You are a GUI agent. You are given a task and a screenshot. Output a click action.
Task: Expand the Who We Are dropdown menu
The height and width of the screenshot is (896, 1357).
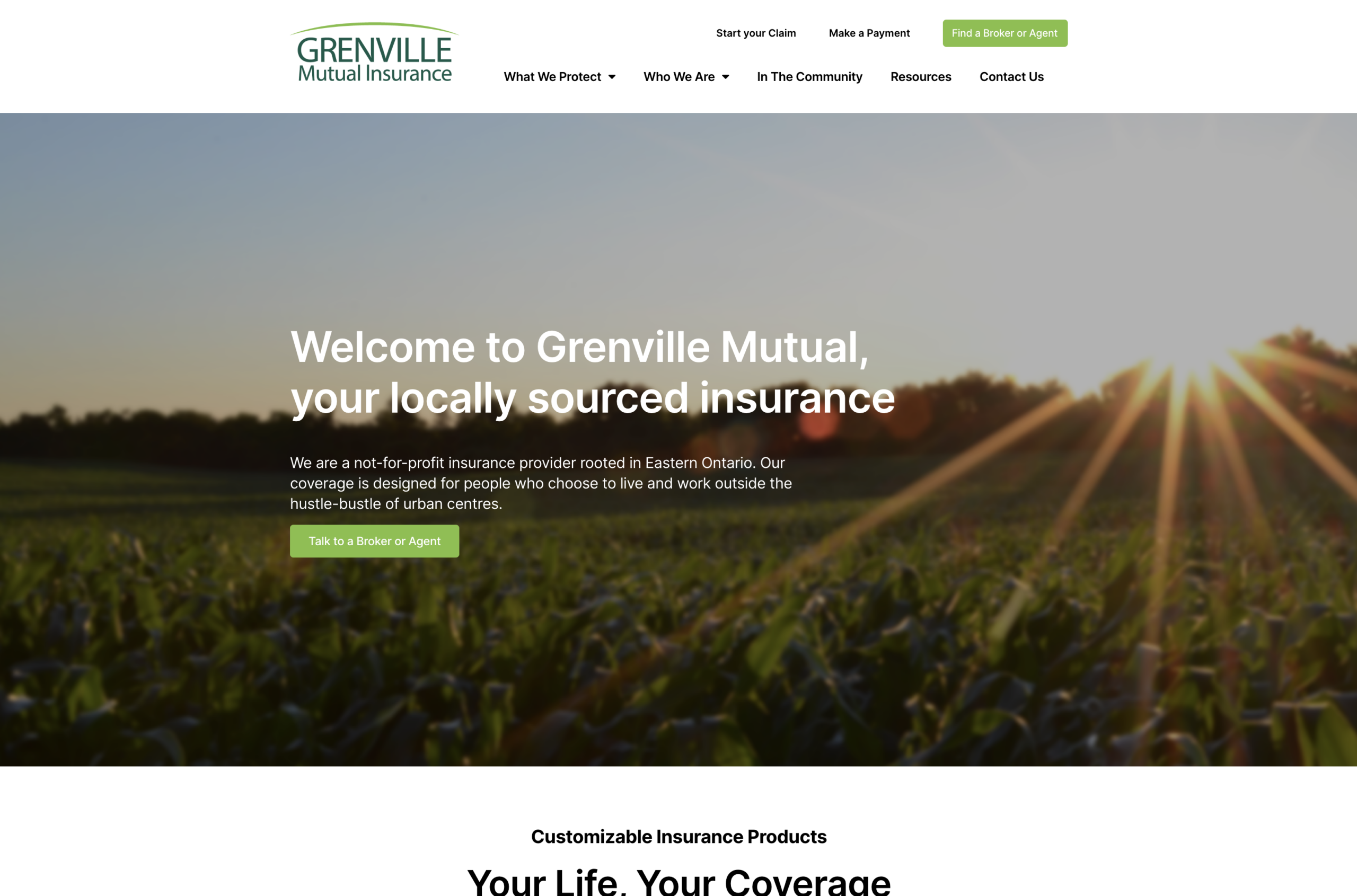coord(685,76)
